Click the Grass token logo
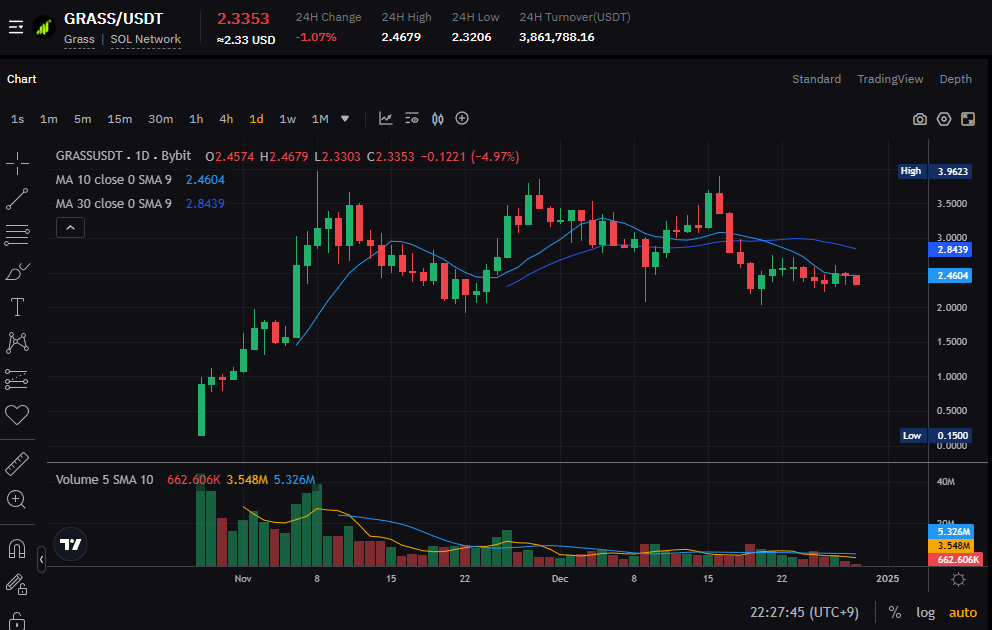This screenshot has height=630, width=992. 44,27
